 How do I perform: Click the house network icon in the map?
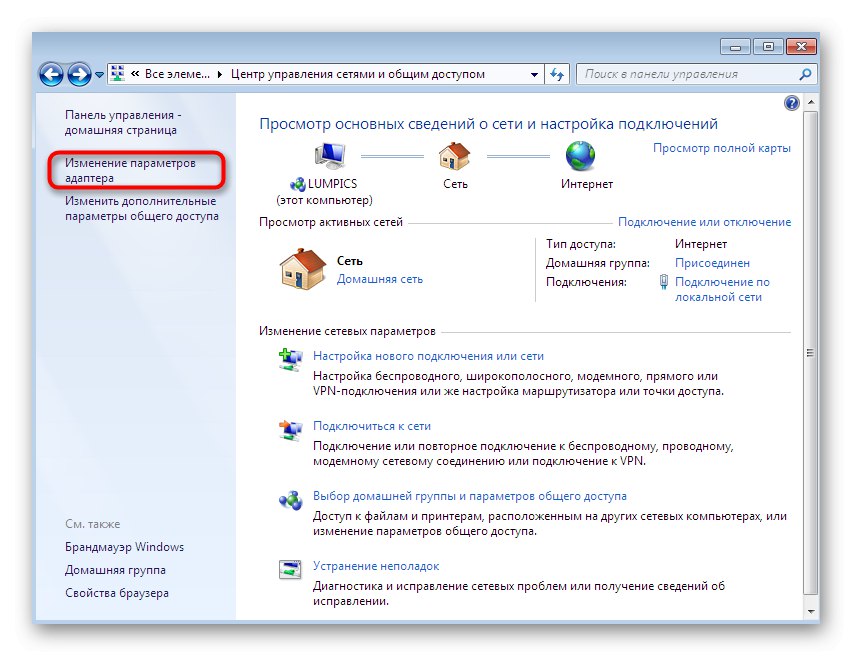(454, 155)
